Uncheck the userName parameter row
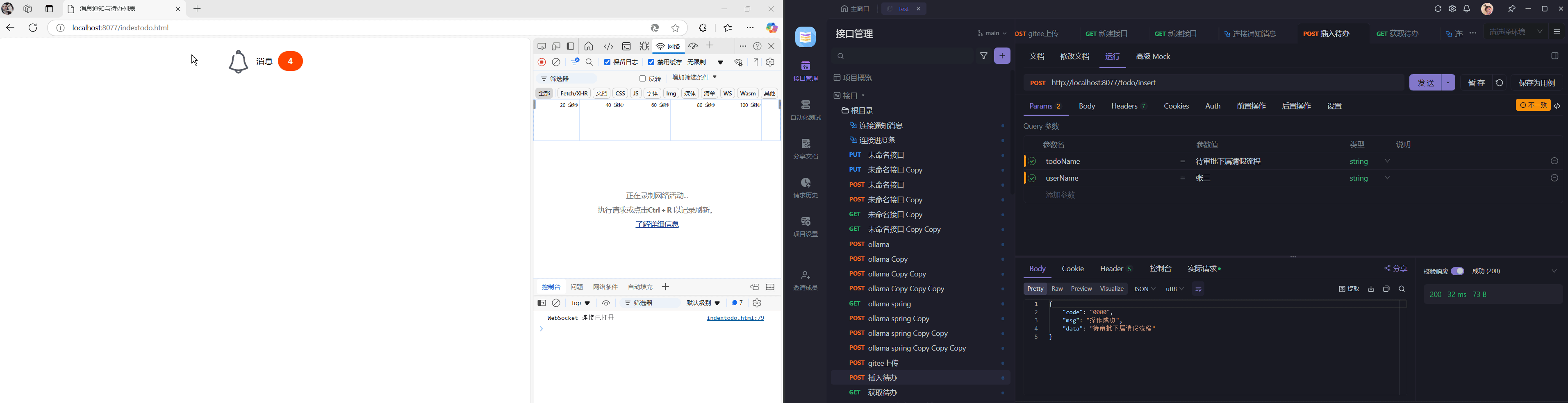This screenshot has width=1568, height=403. pos(1032,178)
